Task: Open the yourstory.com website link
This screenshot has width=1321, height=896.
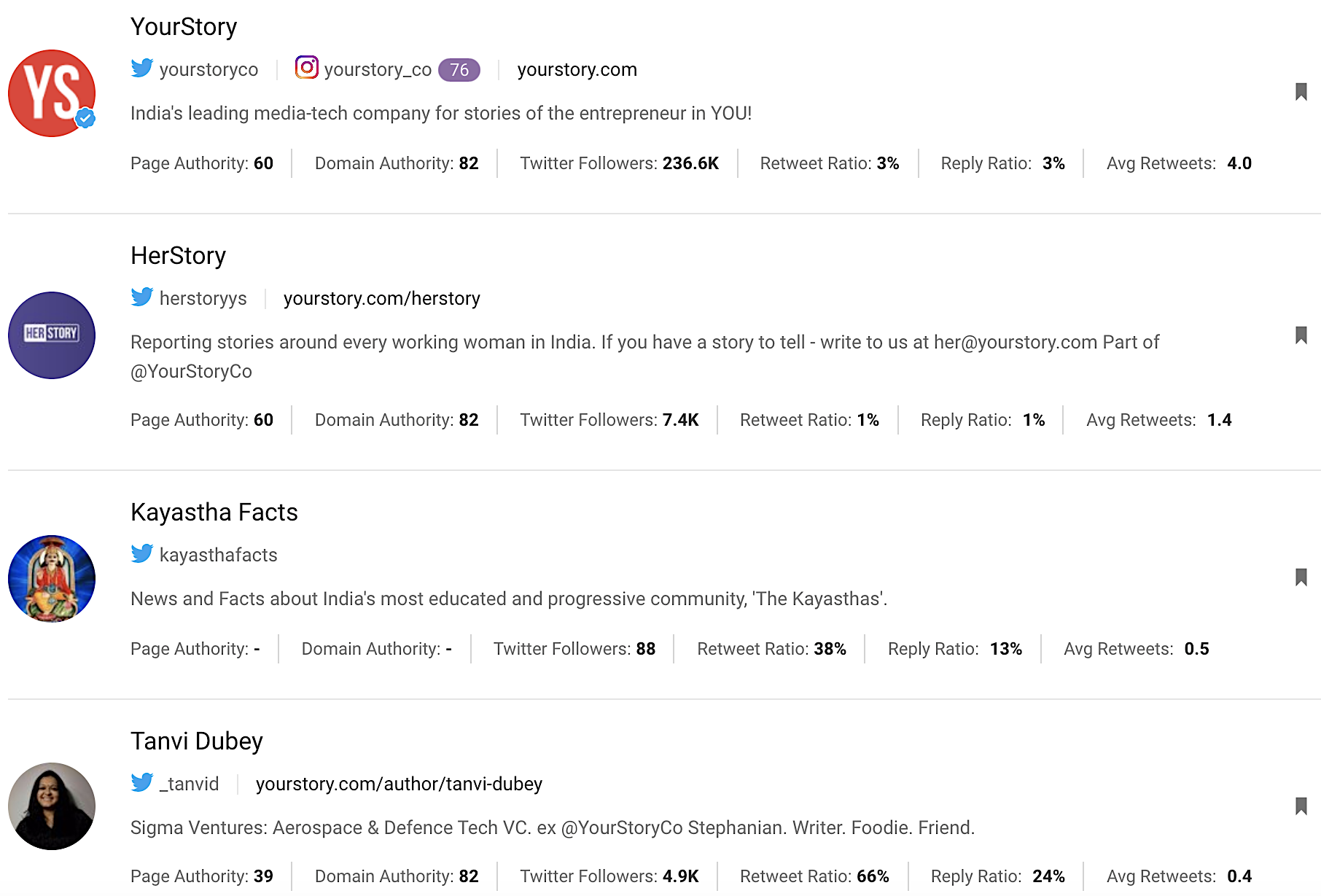Action: (x=577, y=70)
